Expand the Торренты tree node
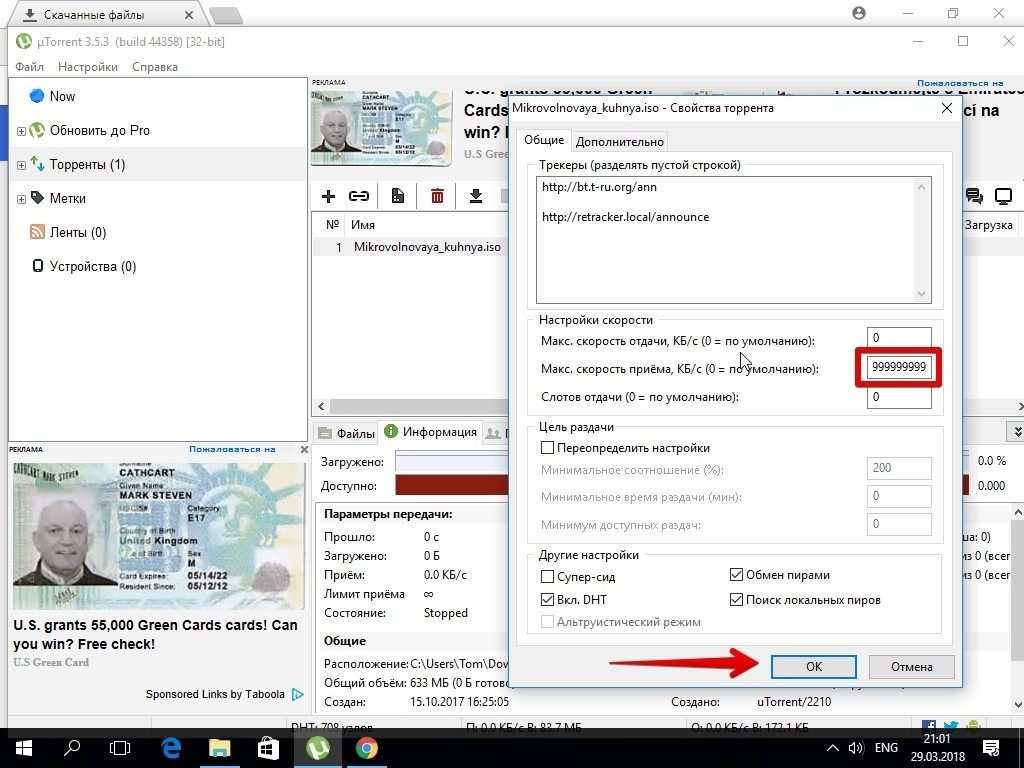1024x768 pixels. [21, 165]
